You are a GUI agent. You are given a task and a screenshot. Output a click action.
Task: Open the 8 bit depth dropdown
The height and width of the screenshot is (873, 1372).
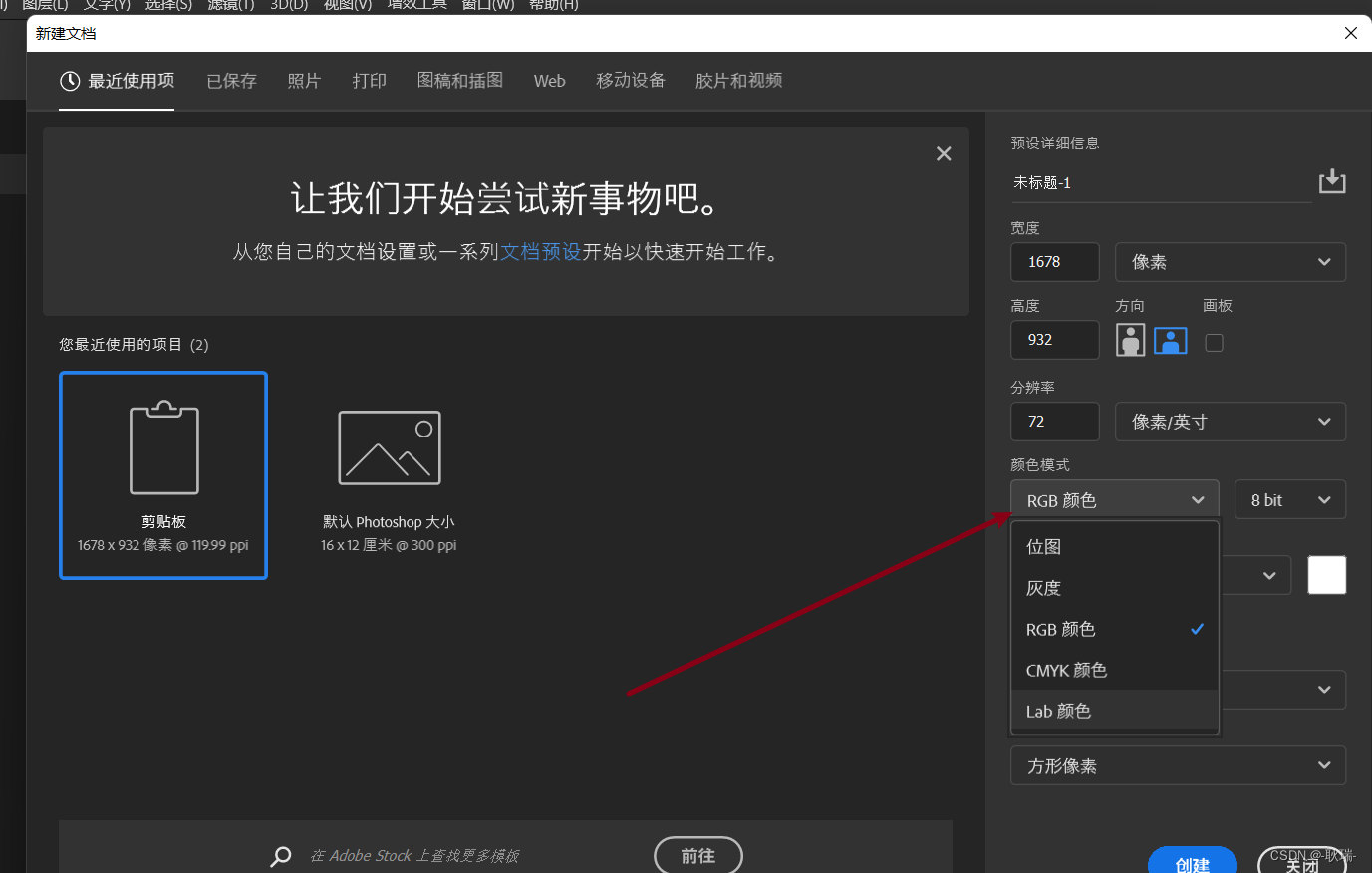click(1289, 499)
